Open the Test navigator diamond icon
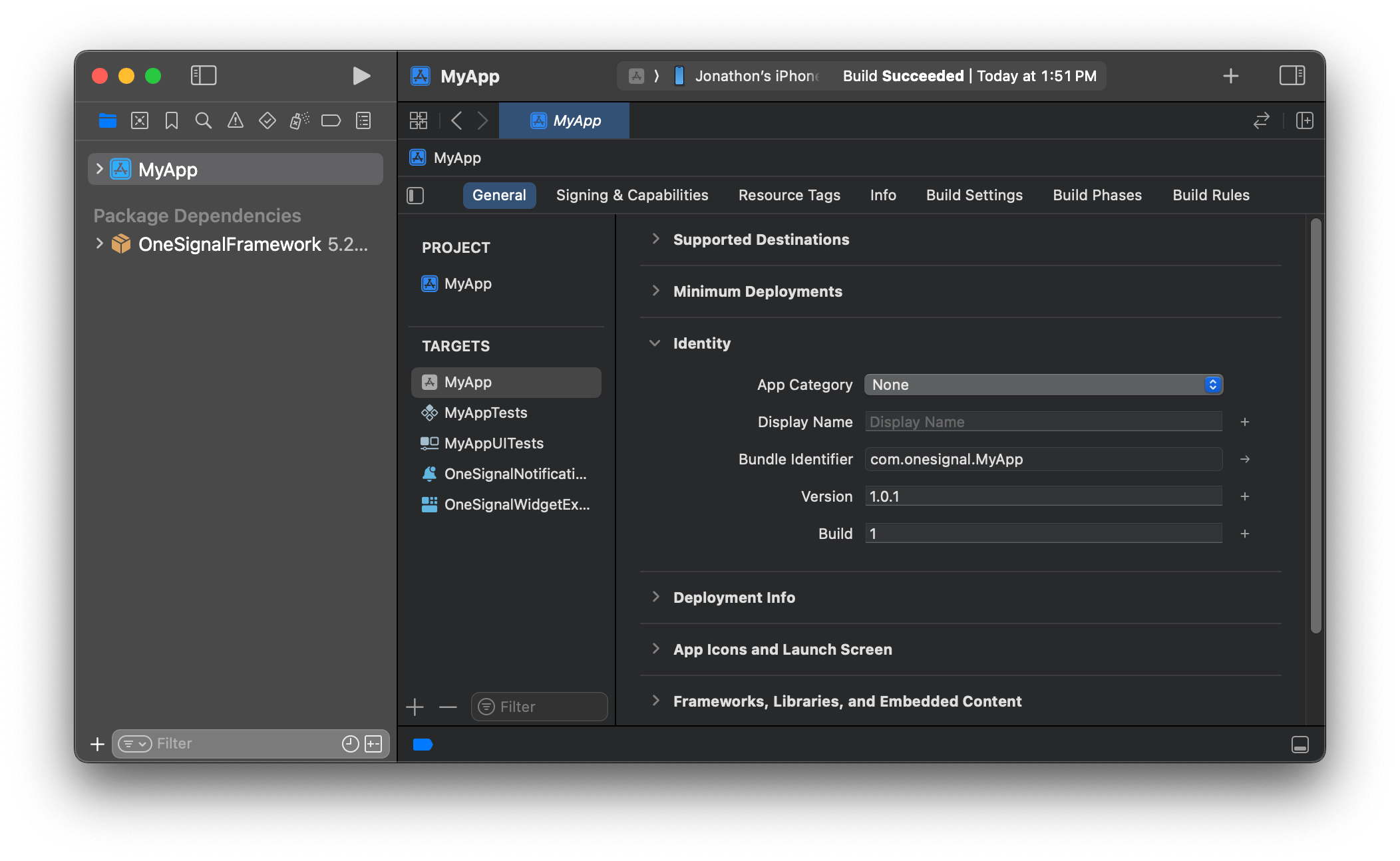 pos(267,120)
